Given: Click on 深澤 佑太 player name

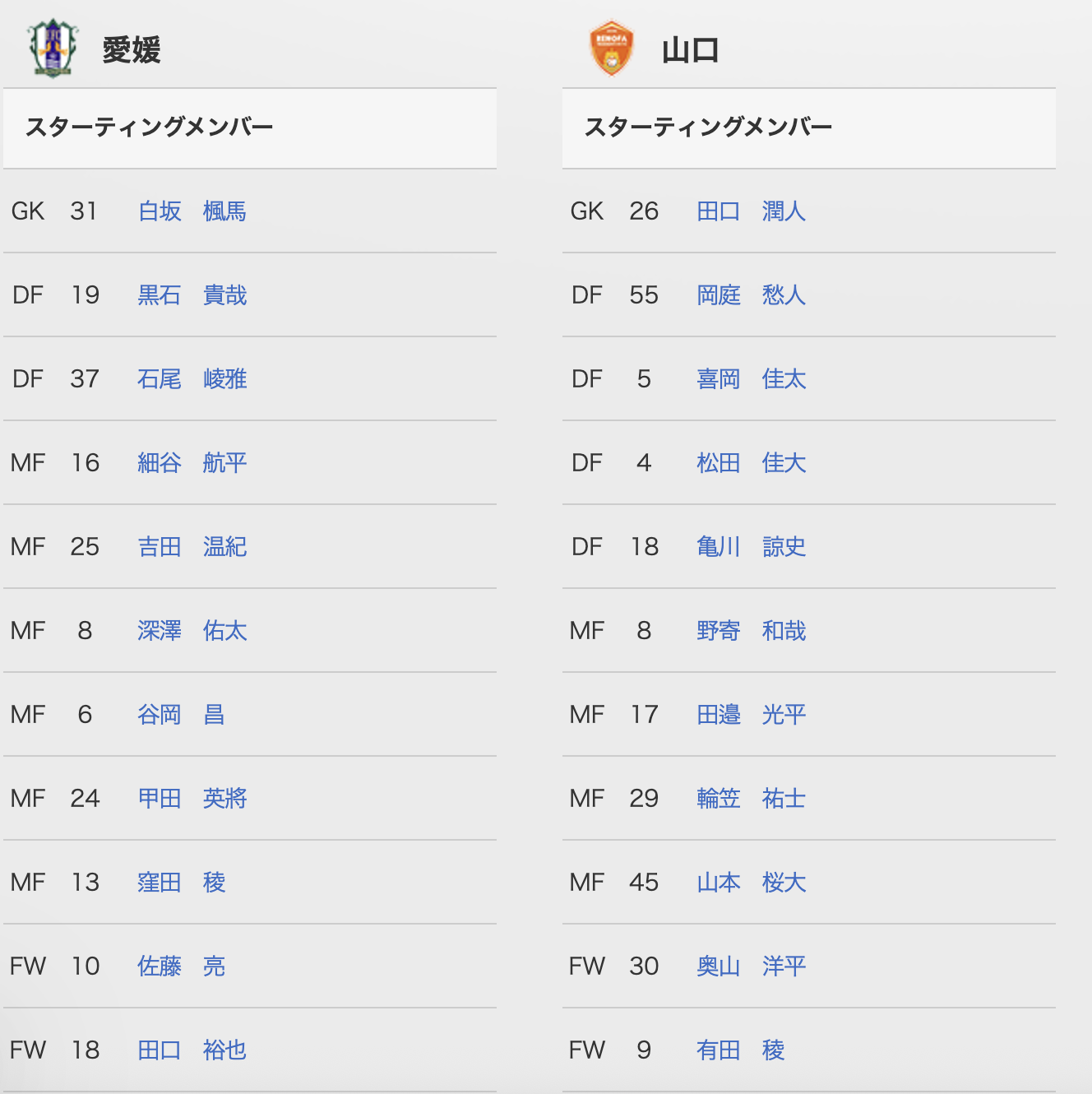Looking at the screenshot, I should [192, 631].
